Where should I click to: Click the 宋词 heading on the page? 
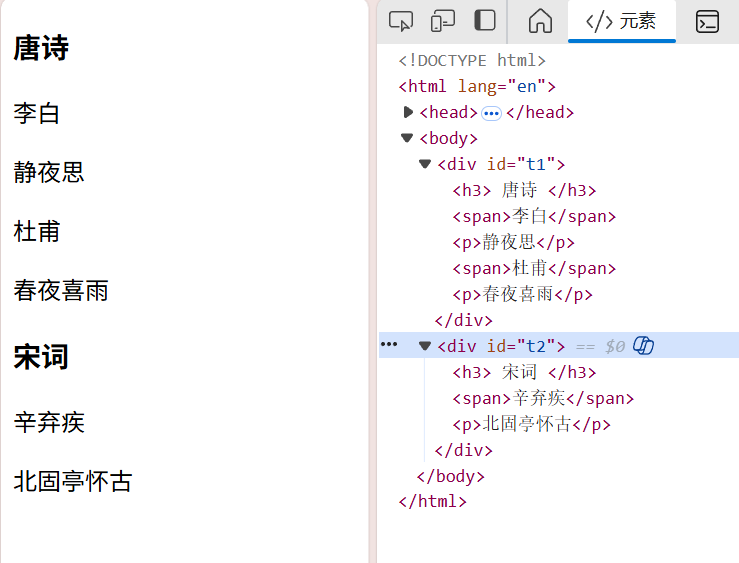pyautogui.click(x=41, y=357)
